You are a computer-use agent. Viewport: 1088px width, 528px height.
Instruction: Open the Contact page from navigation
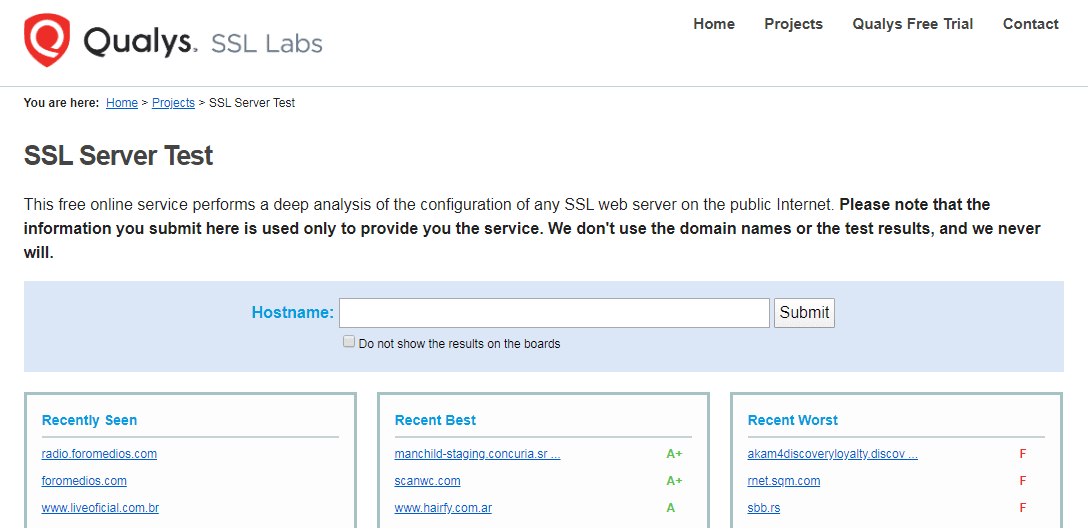(x=1030, y=24)
